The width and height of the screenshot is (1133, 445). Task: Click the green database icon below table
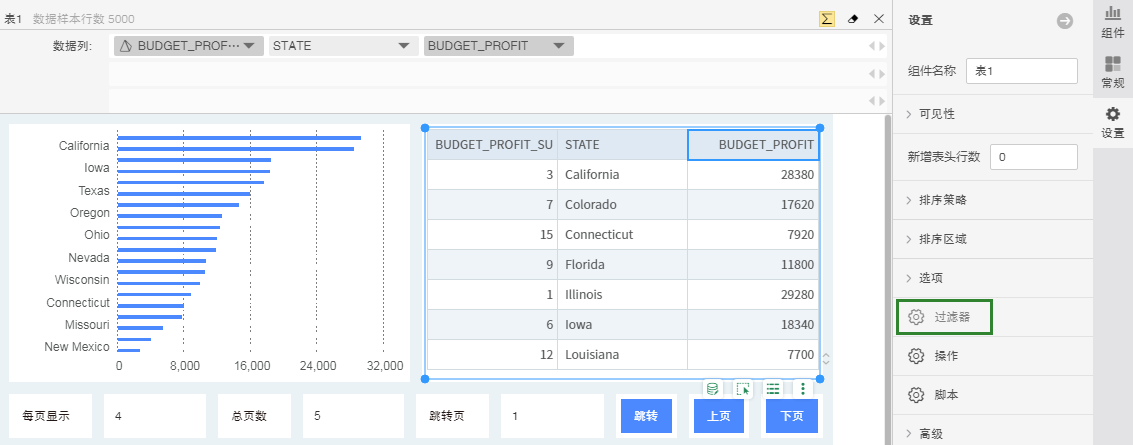[x=712, y=389]
